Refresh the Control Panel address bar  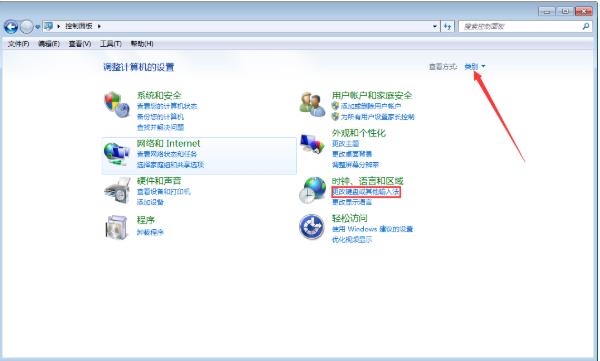tap(447, 26)
